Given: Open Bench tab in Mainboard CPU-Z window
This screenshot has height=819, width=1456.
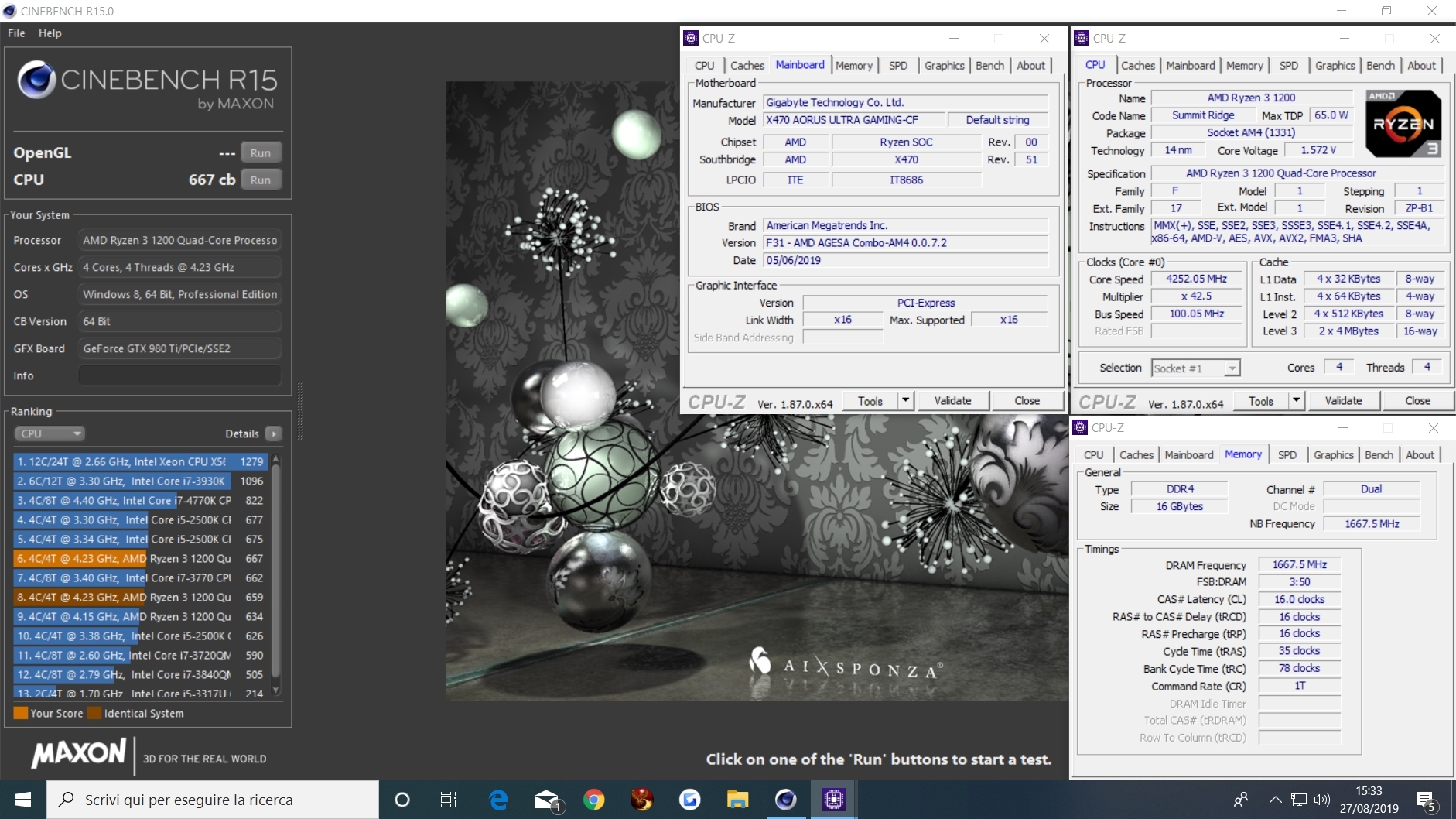Looking at the screenshot, I should tap(989, 66).
